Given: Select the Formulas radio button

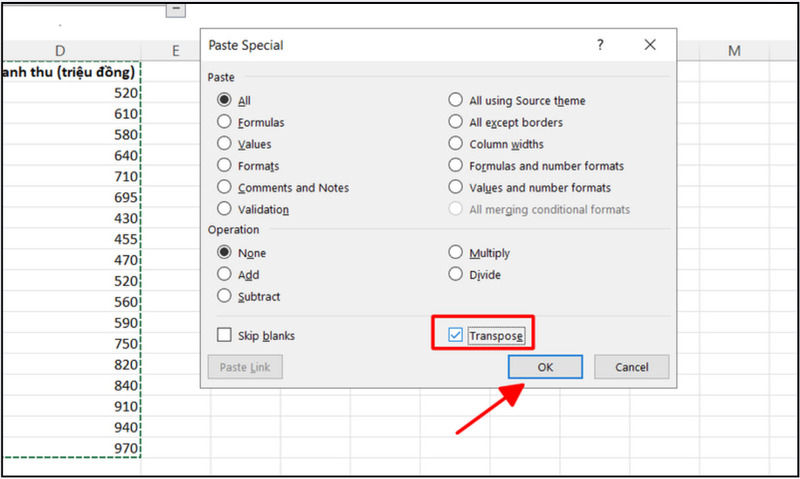Looking at the screenshot, I should pyautogui.click(x=224, y=122).
